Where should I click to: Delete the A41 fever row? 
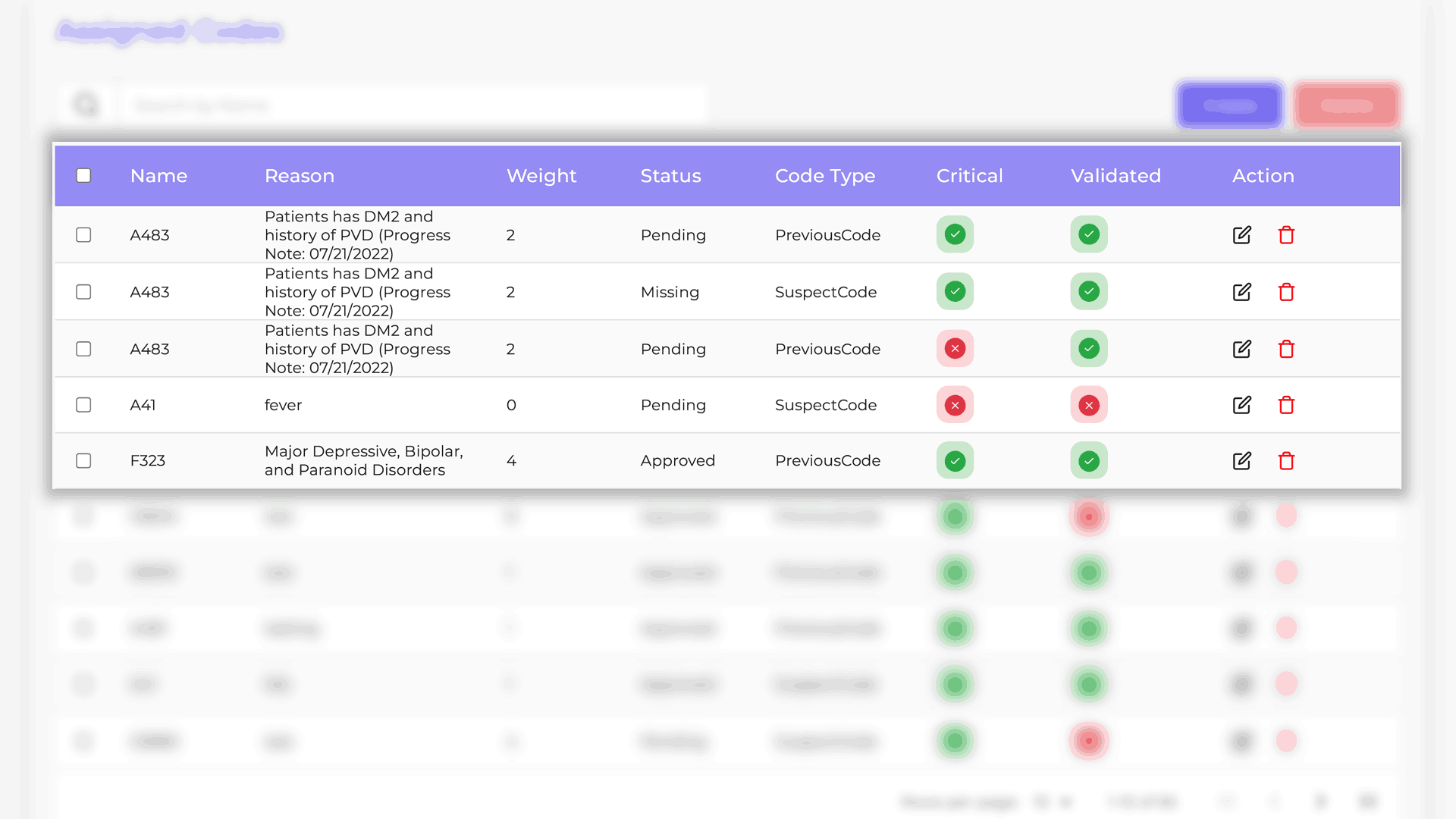coord(1286,405)
